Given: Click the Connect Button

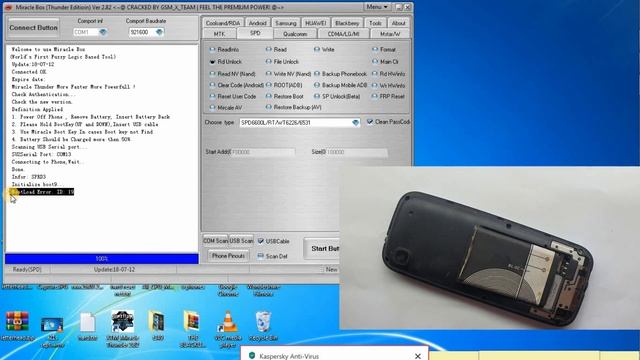Looking at the screenshot, I should click(x=33, y=28).
